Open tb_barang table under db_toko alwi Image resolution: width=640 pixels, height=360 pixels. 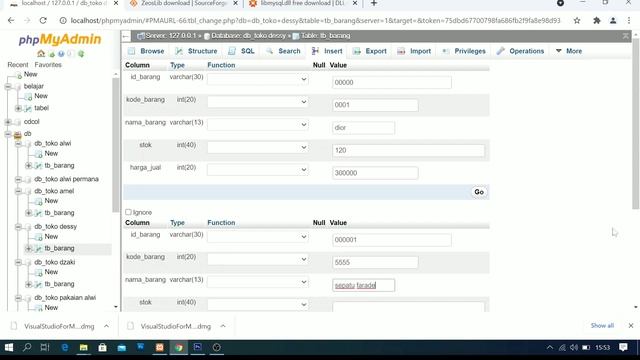point(59,165)
